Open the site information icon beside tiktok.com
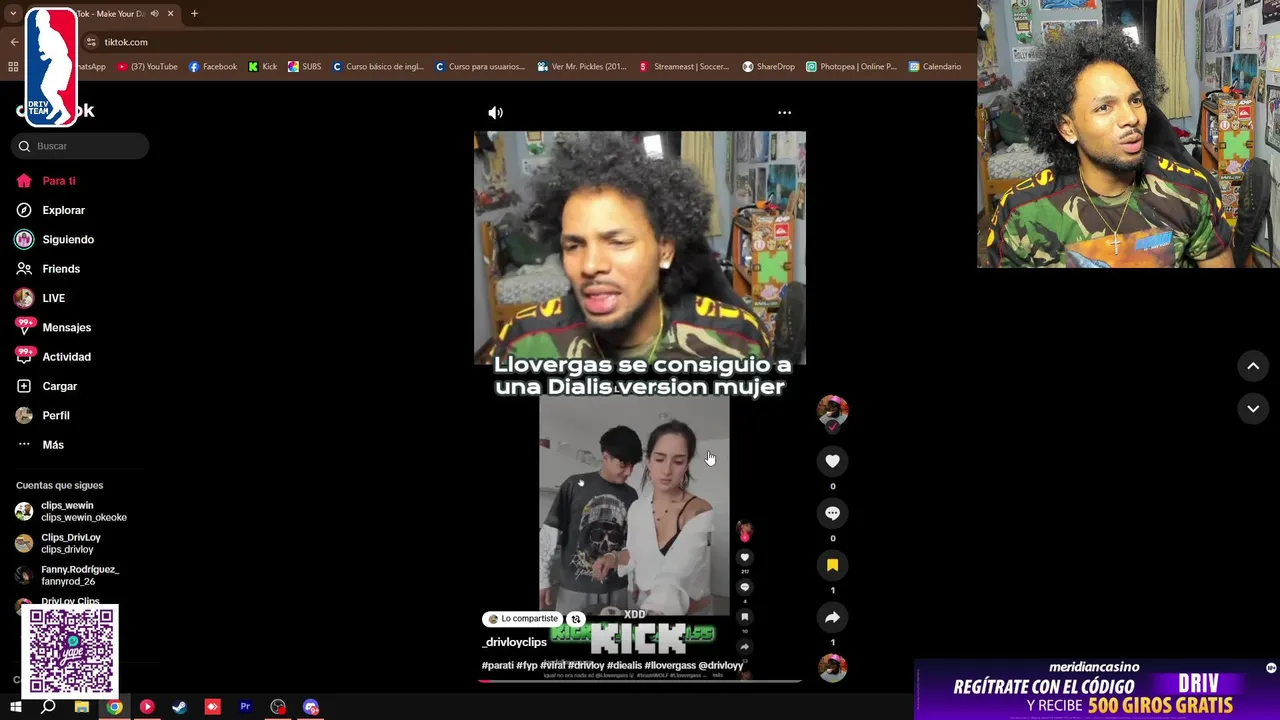1280x720 pixels. [91, 42]
